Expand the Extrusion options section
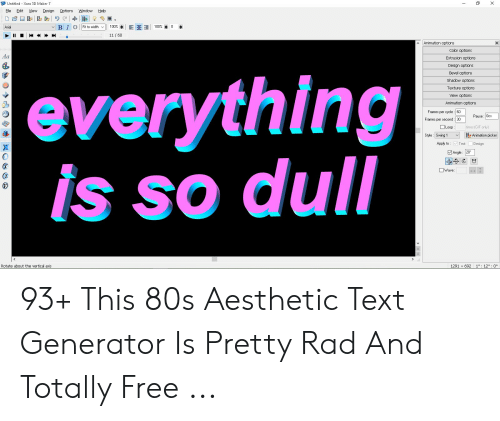500x421 pixels. (461, 58)
